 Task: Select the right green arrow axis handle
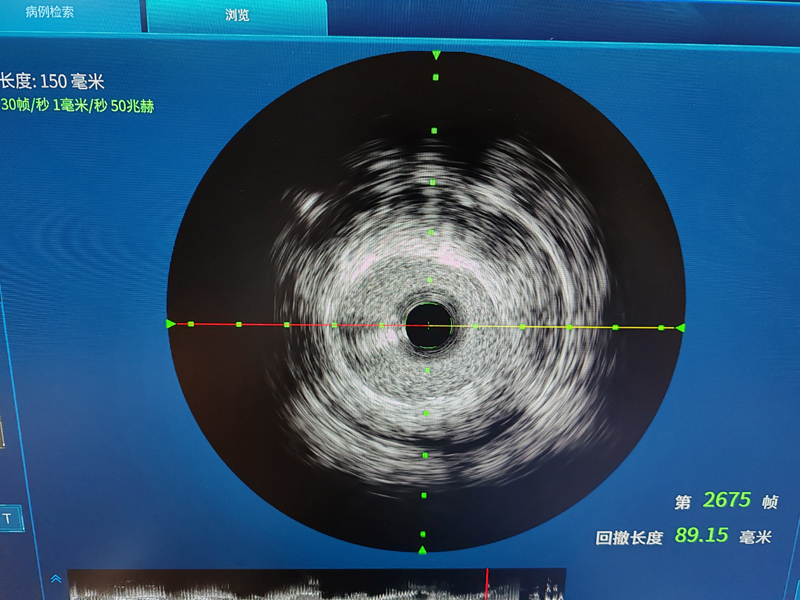tap(681, 327)
